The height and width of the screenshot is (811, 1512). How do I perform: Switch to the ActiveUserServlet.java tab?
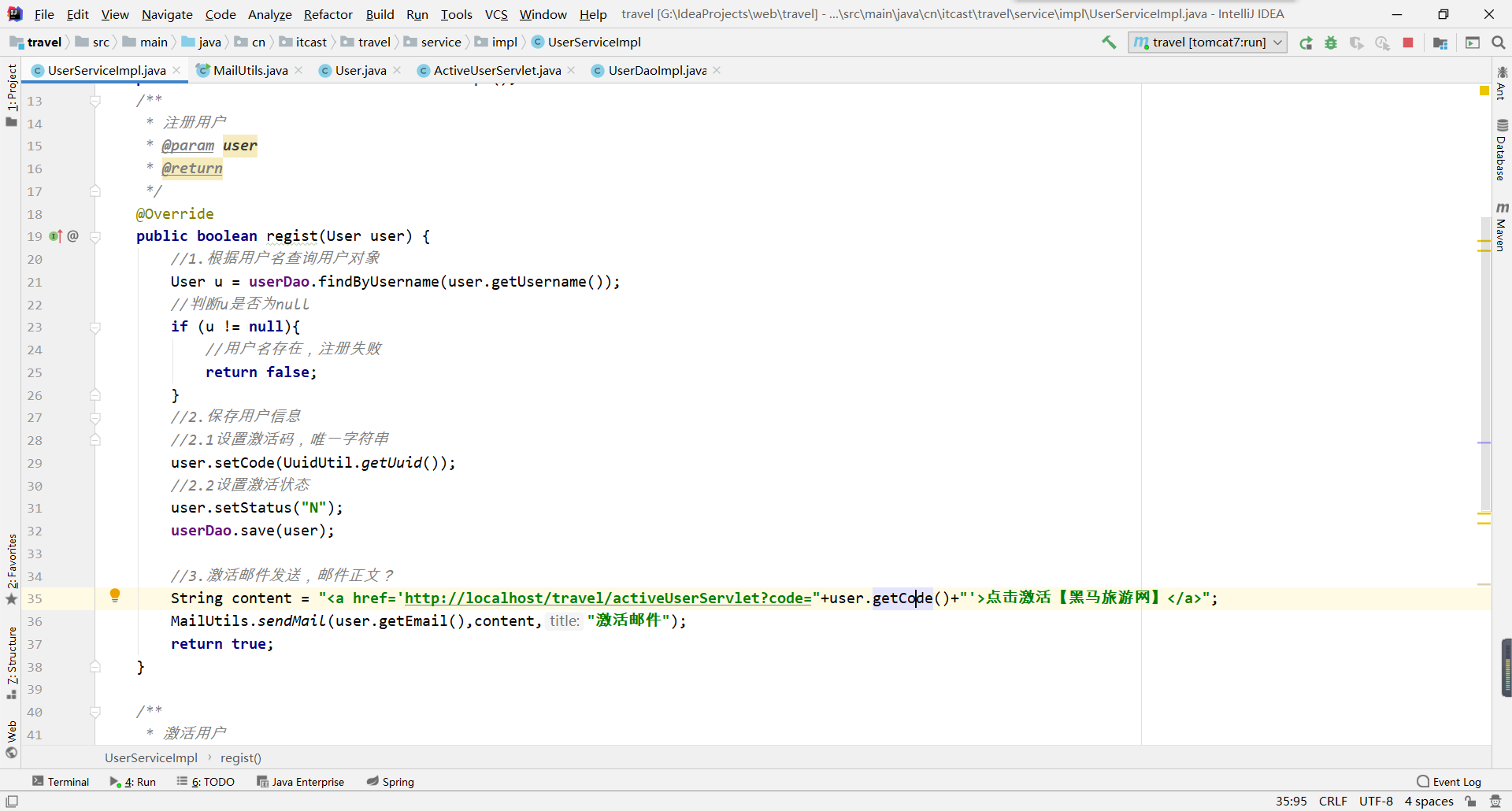[497, 71]
